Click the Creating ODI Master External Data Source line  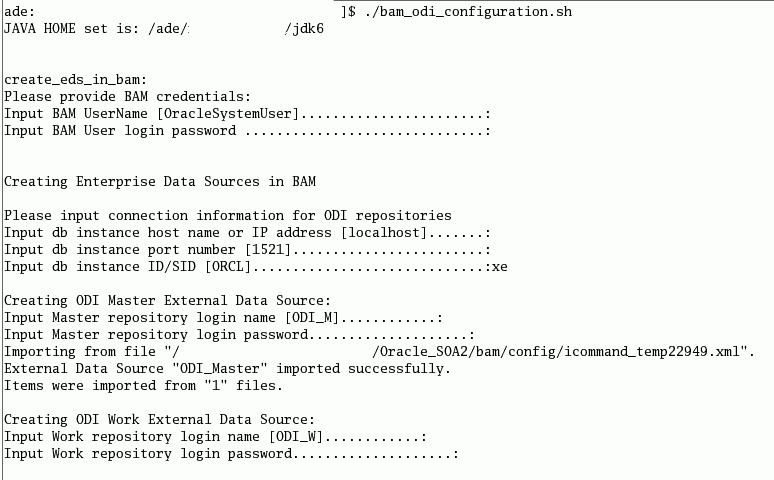coord(167,300)
